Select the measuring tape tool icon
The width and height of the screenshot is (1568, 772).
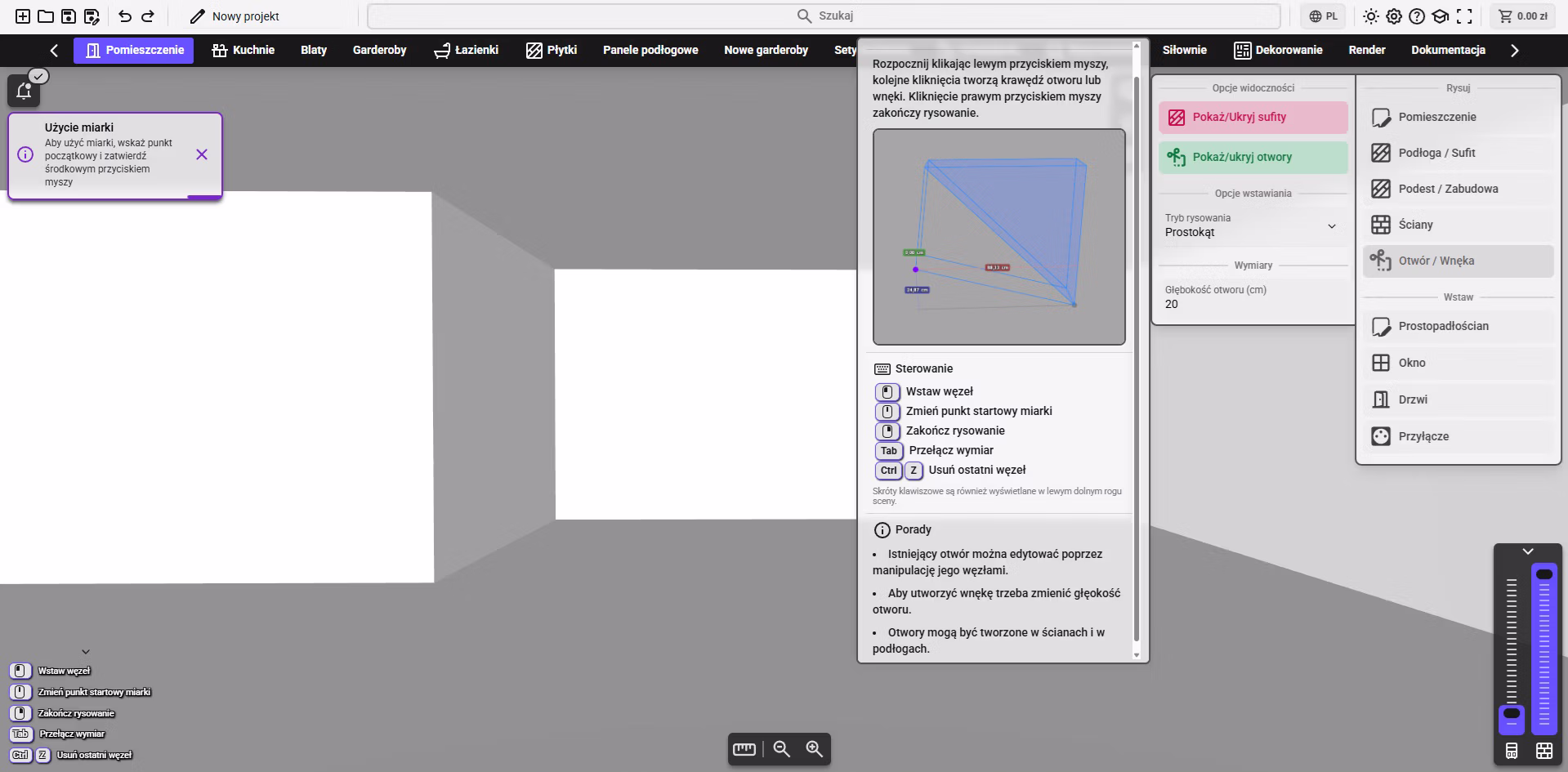coord(744,749)
